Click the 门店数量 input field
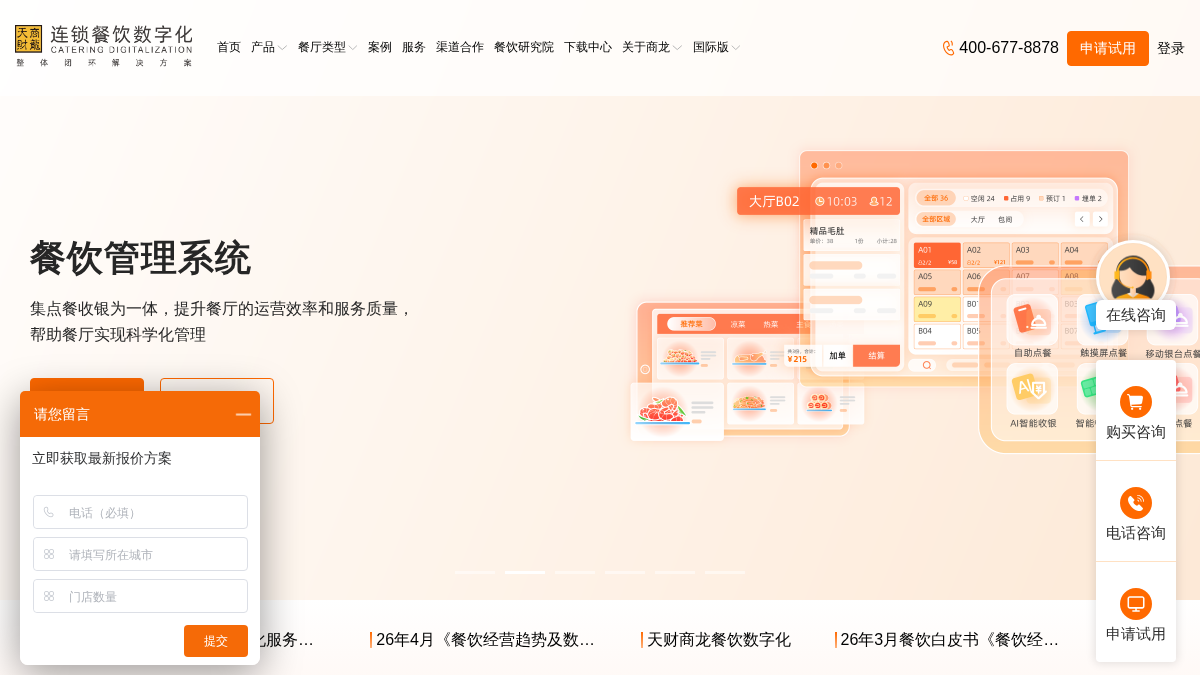The image size is (1200, 675). (140, 596)
